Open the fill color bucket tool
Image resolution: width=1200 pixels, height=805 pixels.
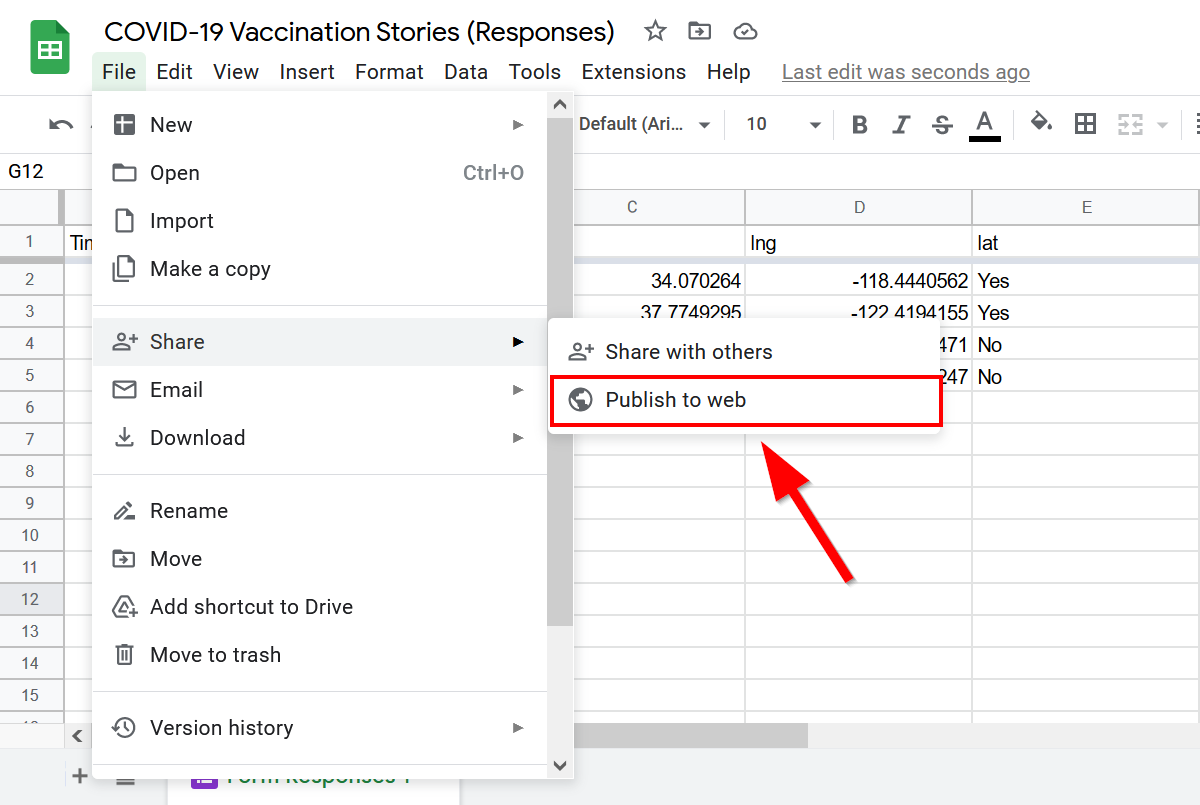(x=1042, y=123)
